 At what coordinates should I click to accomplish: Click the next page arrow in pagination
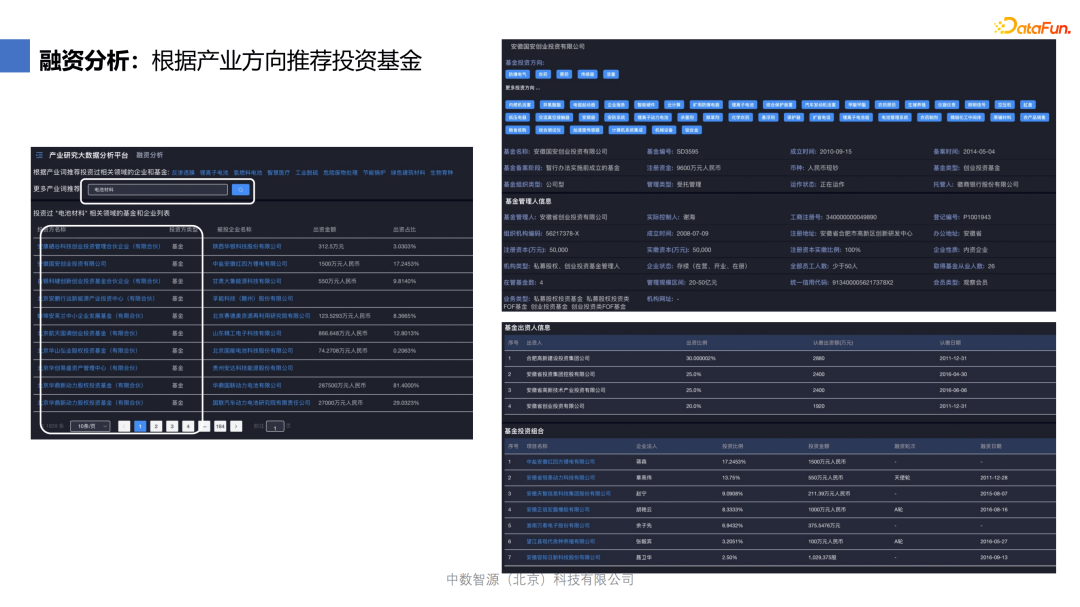236,426
